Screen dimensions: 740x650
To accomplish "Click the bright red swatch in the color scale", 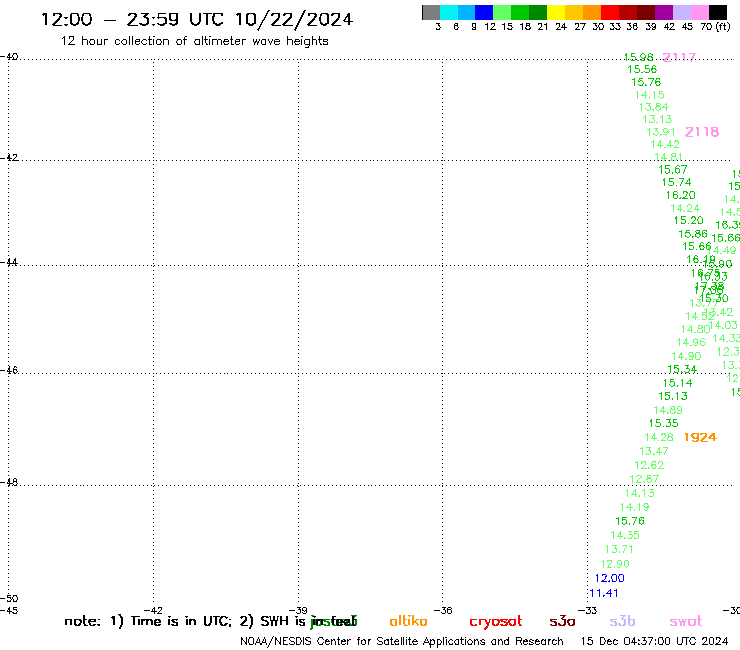I will pos(610,12).
